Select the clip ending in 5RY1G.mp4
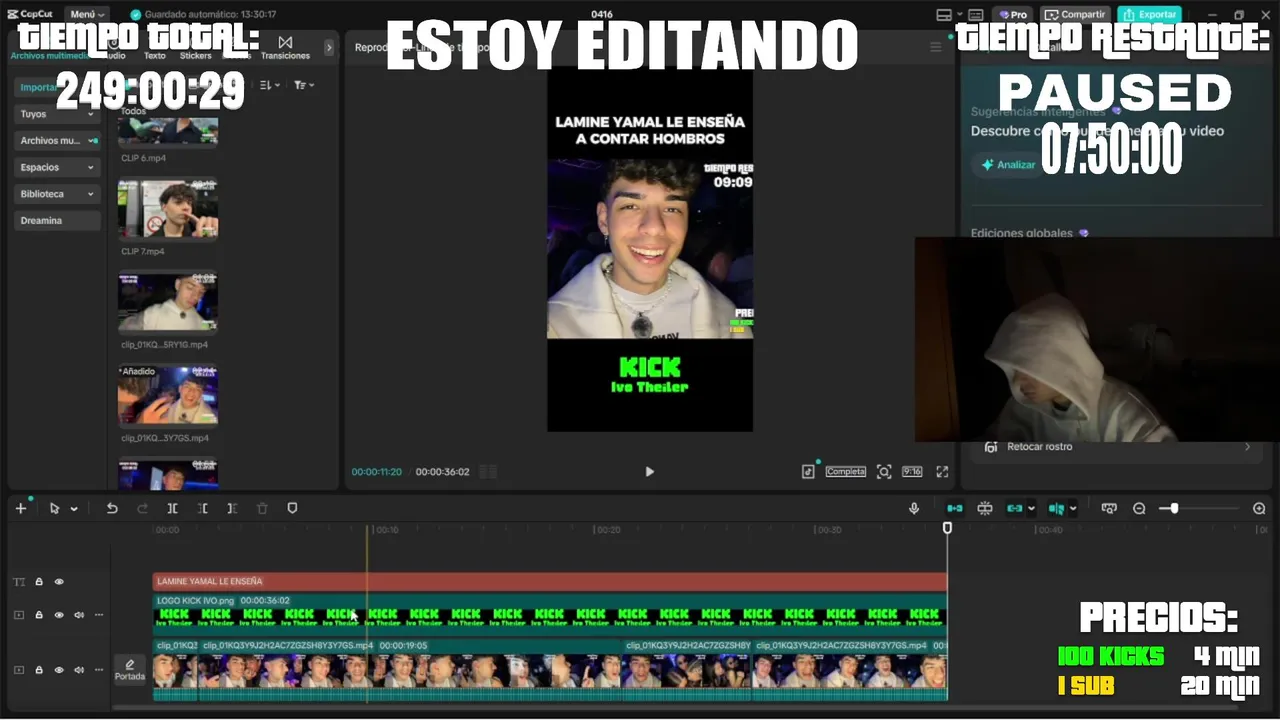 (168, 302)
